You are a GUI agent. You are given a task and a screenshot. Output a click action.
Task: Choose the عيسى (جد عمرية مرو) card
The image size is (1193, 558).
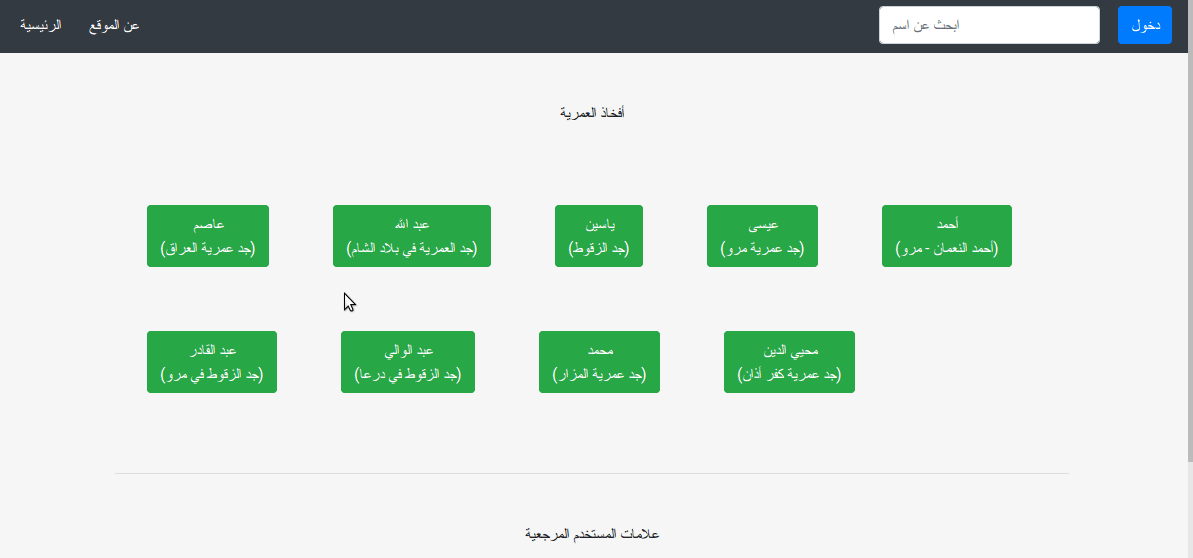762,236
